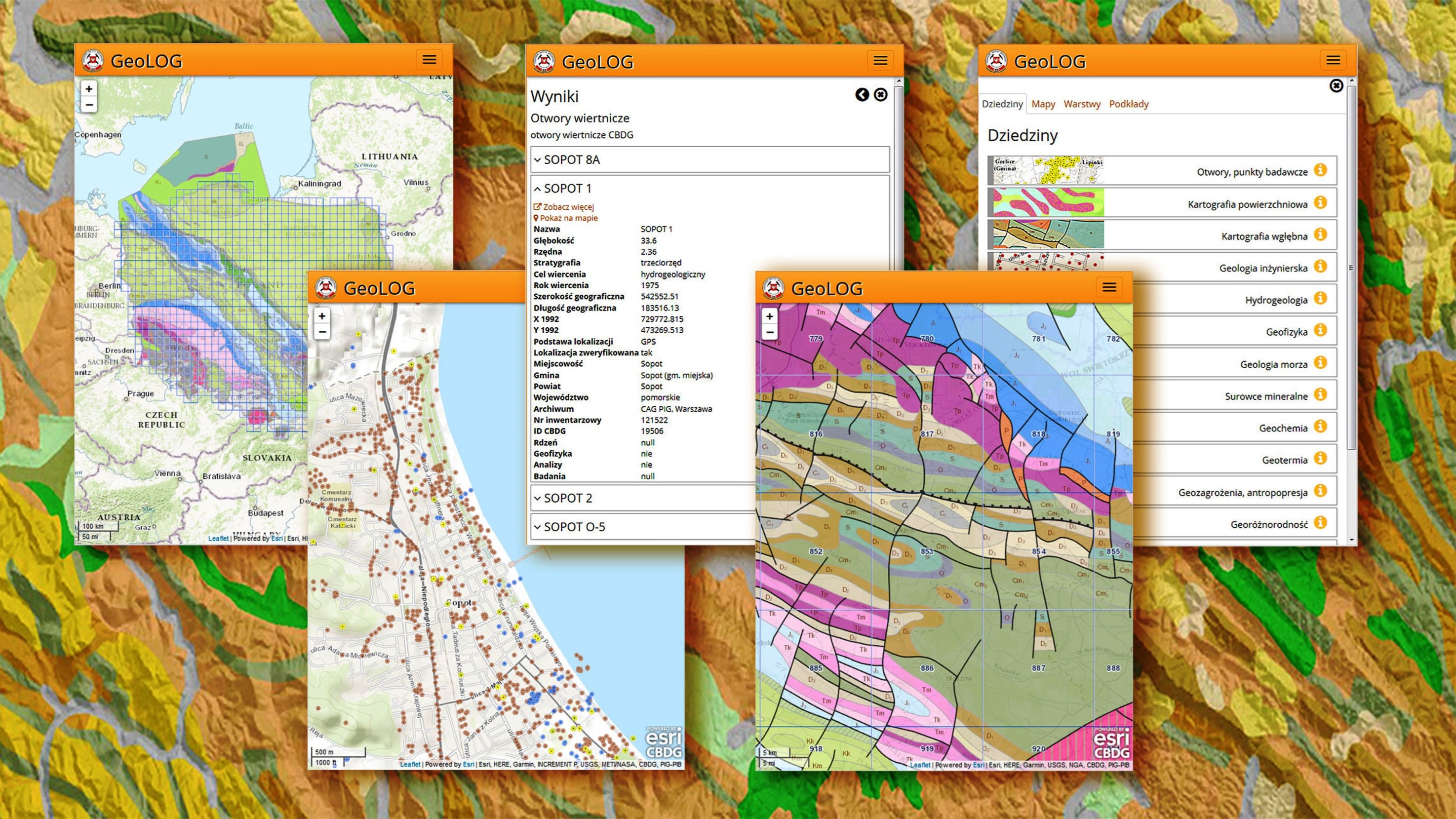Click map sheet number 853
Viewport: 1456px width, 819px height.
click(926, 551)
